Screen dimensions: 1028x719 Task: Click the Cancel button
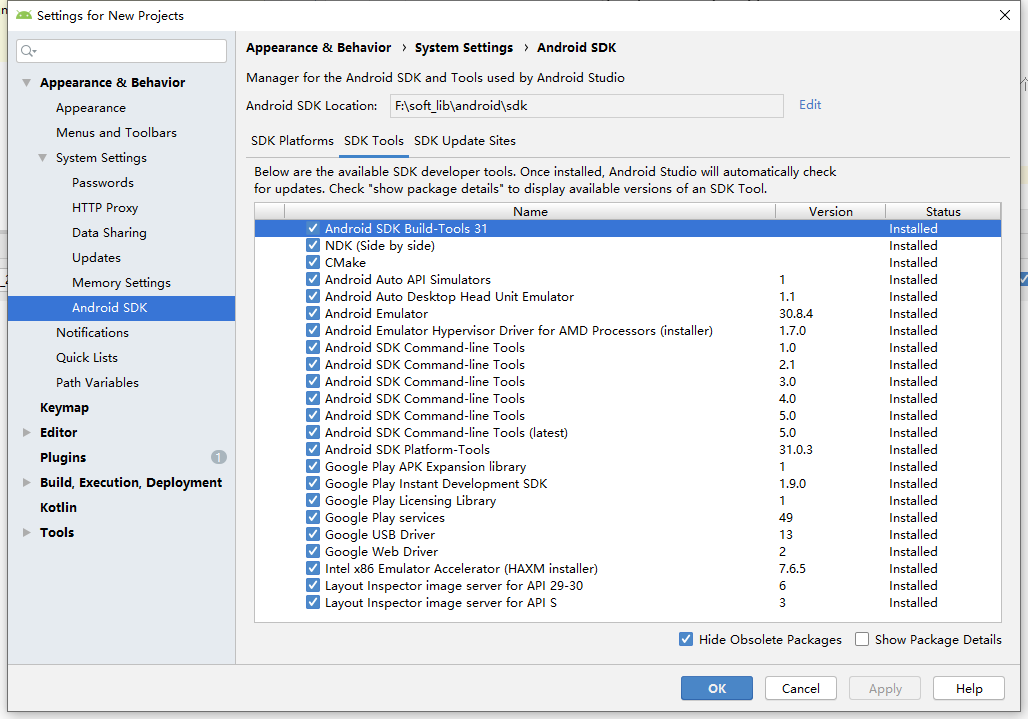(x=800, y=688)
